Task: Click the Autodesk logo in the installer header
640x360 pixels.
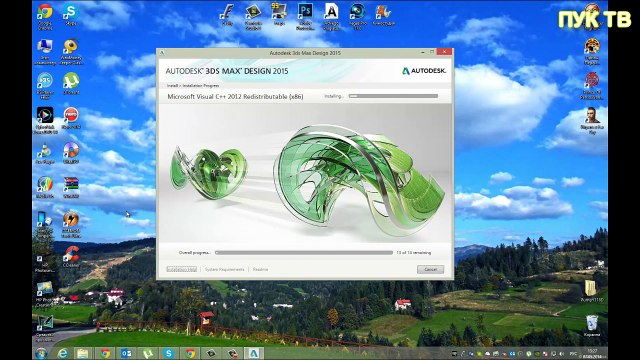Action: (x=424, y=71)
